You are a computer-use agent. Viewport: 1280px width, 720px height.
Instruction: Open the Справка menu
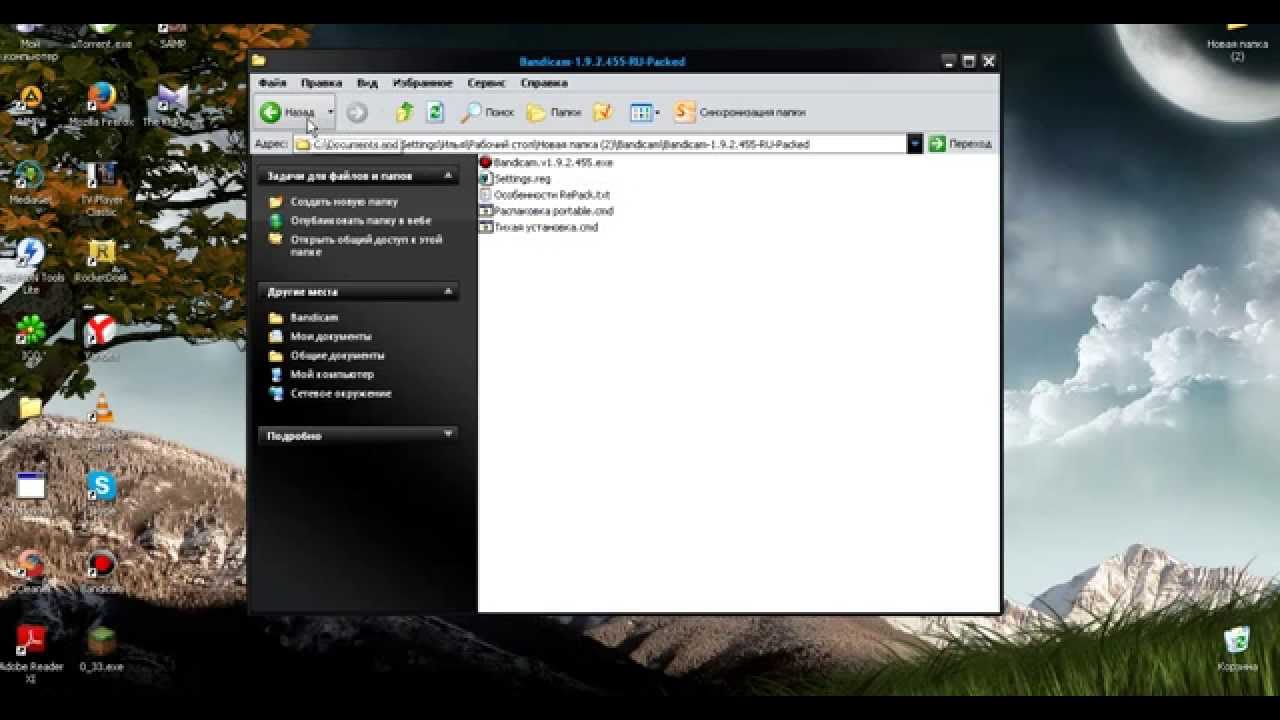pyautogui.click(x=544, y=83)
